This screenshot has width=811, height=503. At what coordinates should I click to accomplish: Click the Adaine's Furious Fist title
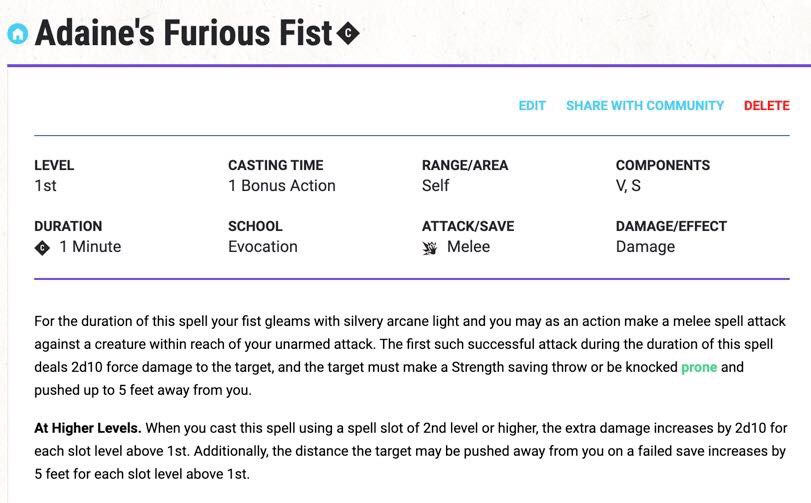pyautogui.click(x=183, y=34)
